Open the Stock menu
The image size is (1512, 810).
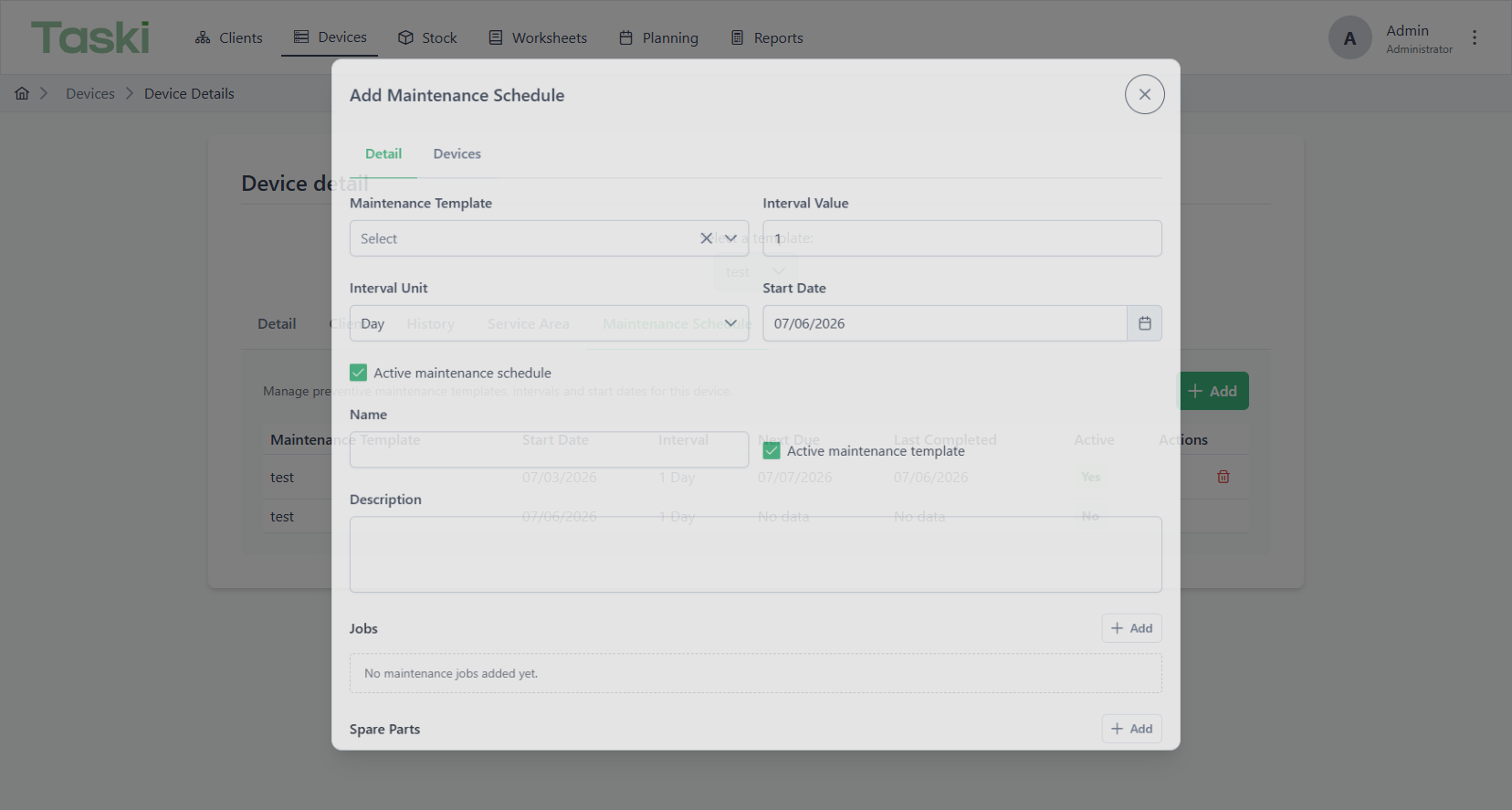pos(427,37)
